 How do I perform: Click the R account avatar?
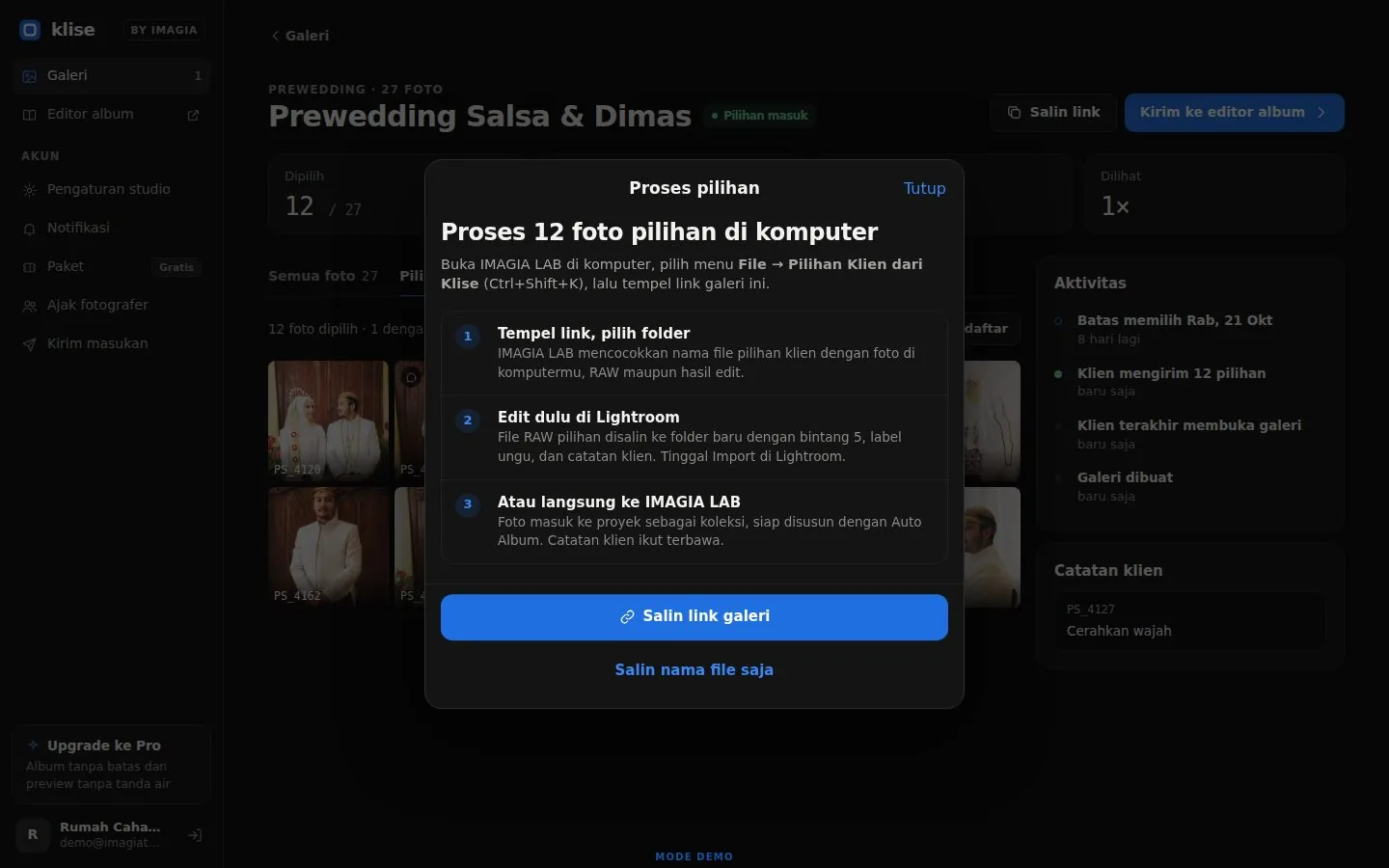click(33, 834)
